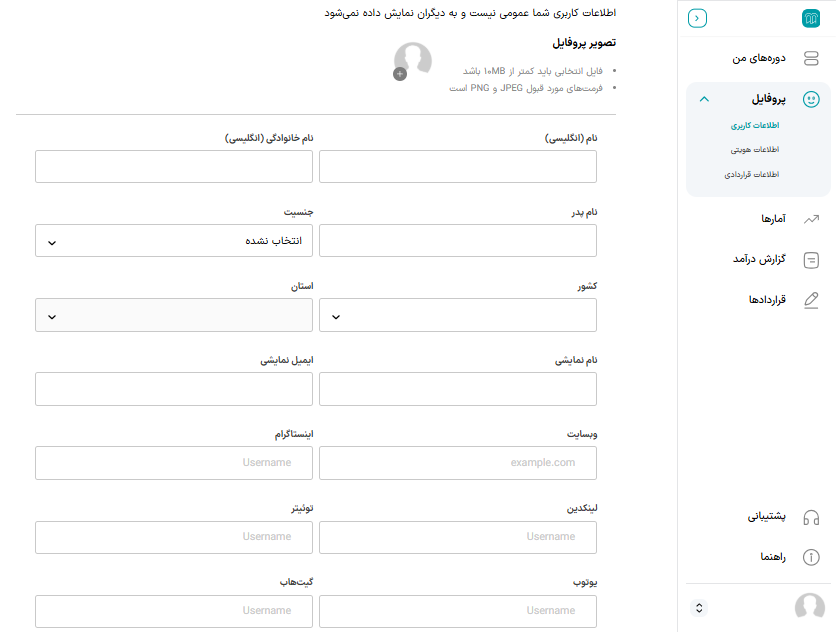Focus the گیت‌هاب username field
The height and width of the screenshot is (632, 836).
tap(174, 611)
